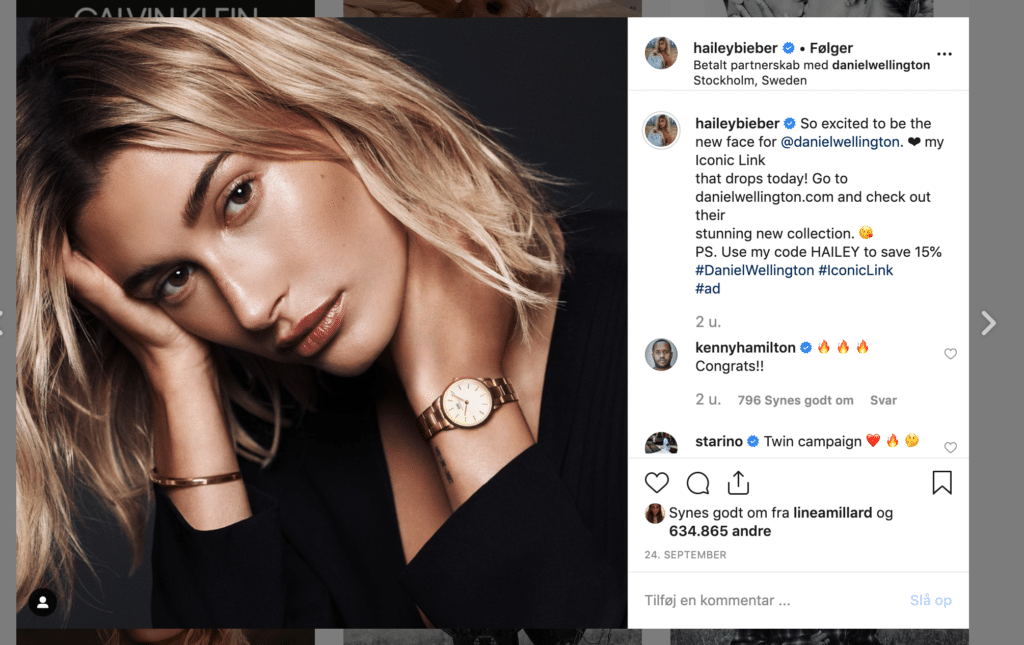Click haileybieber profile avatar in header
Viewport: 1024px width, 645px height.
coord(662,53)
